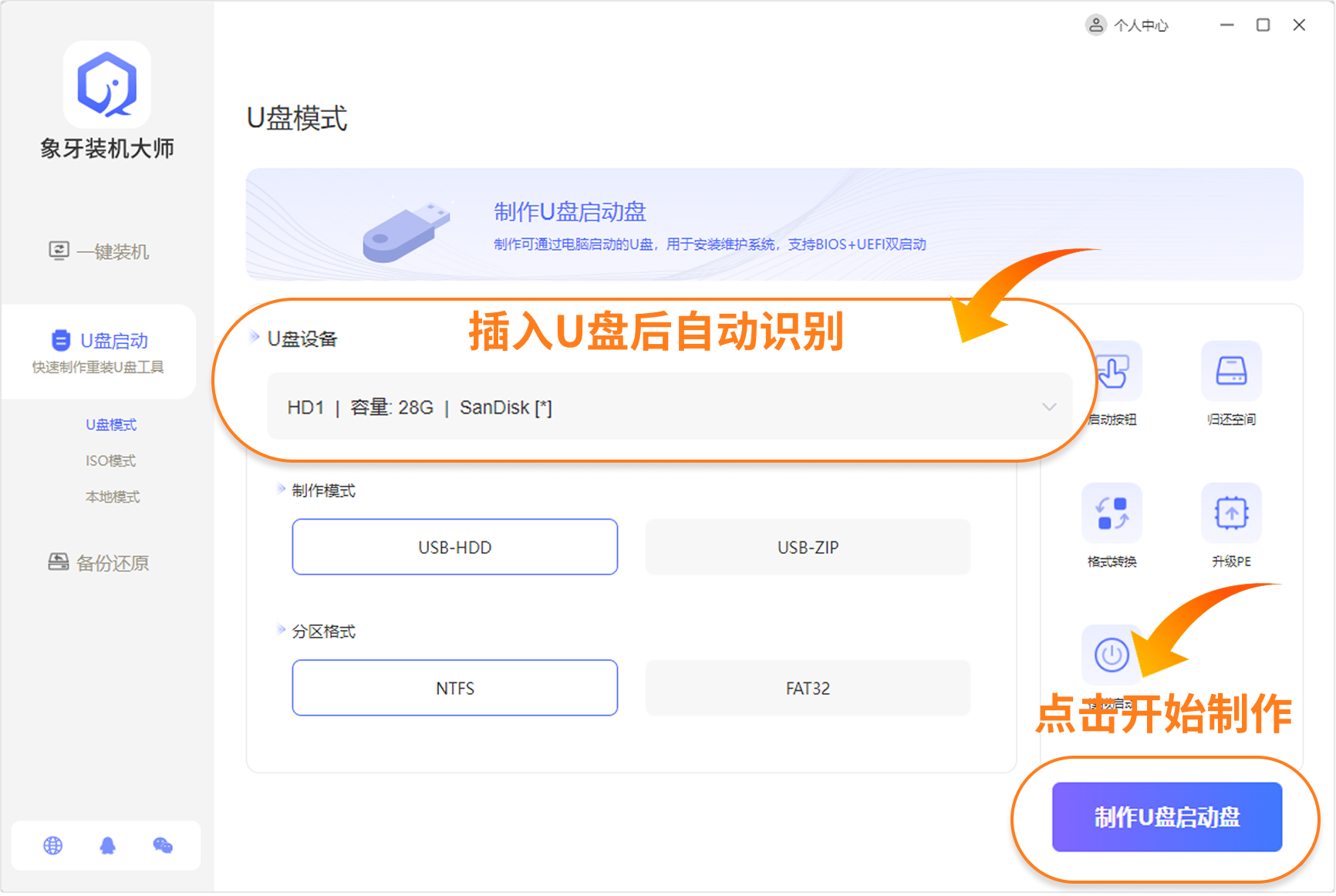Click the QQ penguin contact icon

pyautogui.click(x=108, y=846)
